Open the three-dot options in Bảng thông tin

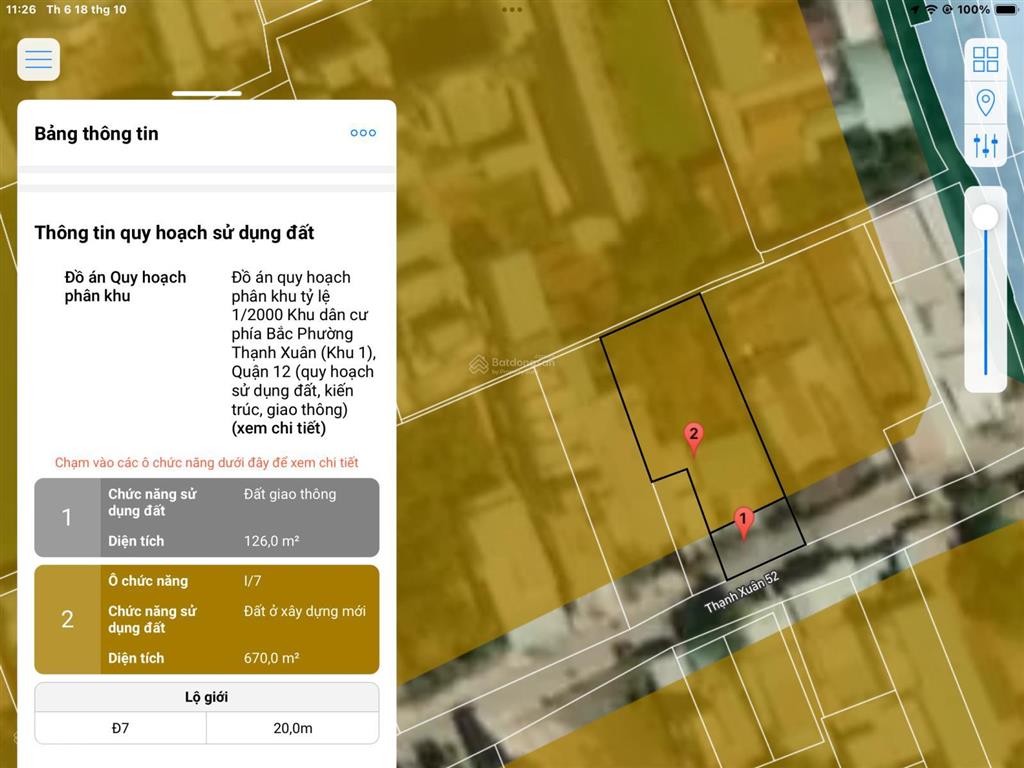[x=363, y=133]
